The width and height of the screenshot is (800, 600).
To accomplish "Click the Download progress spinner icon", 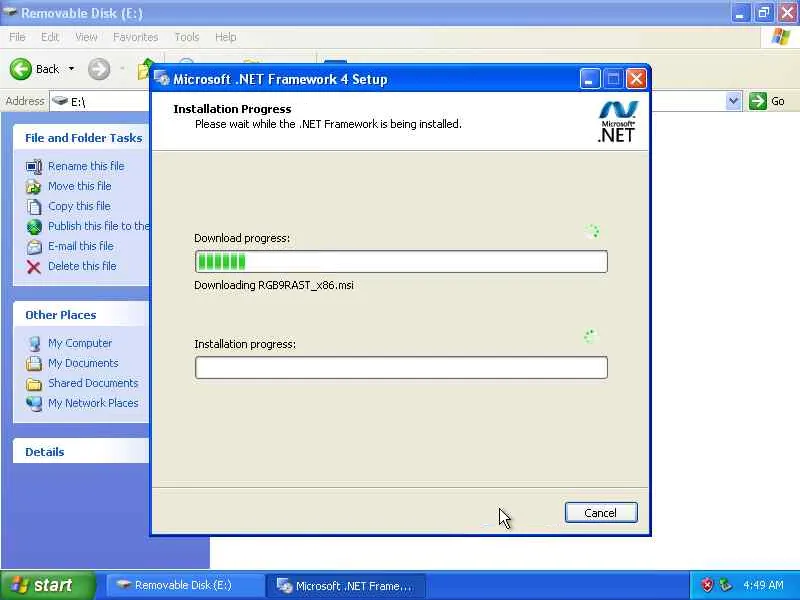I will coord(592,232).
